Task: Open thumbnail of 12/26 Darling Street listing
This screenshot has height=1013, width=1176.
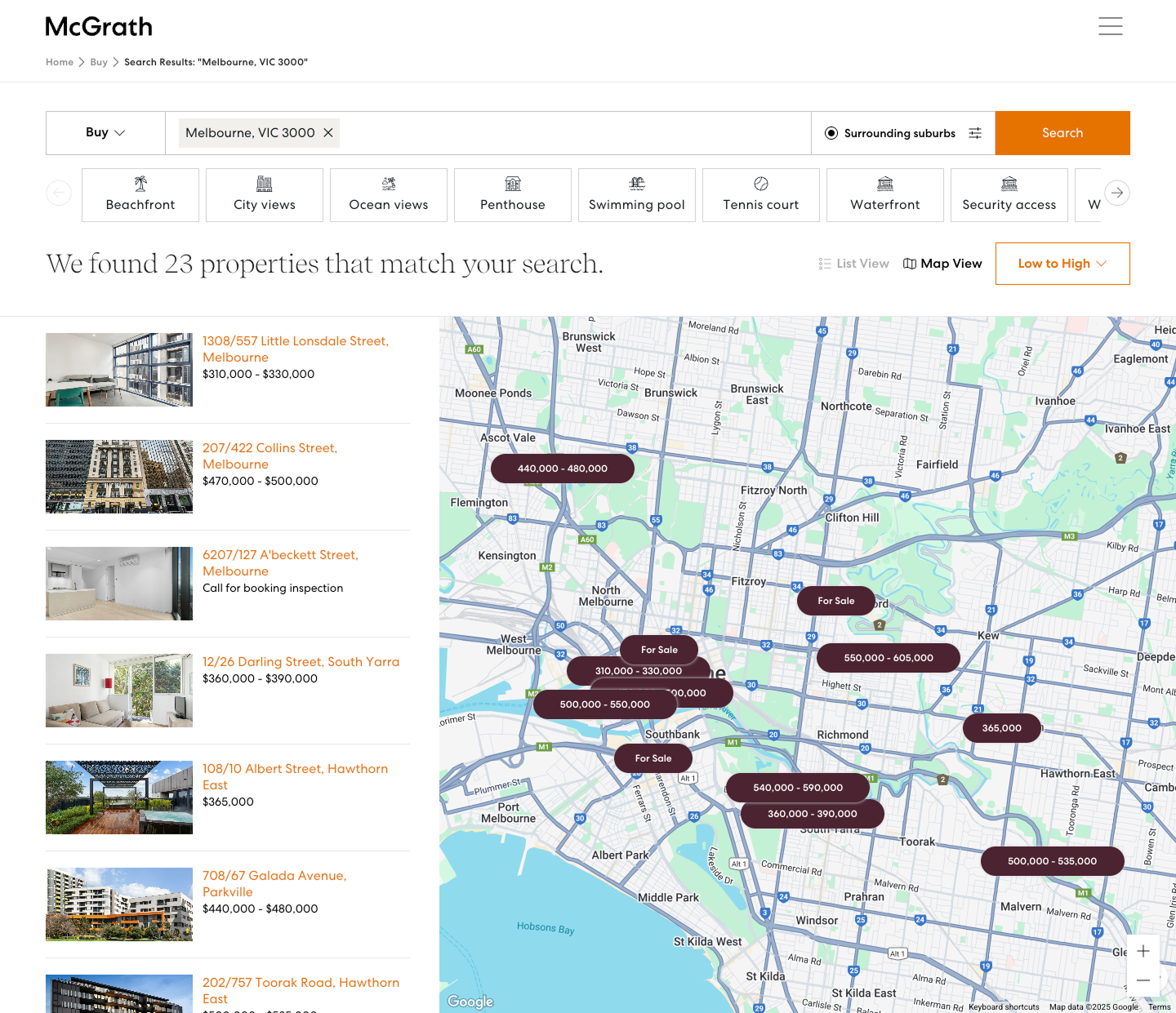Action: pos(119,691)
